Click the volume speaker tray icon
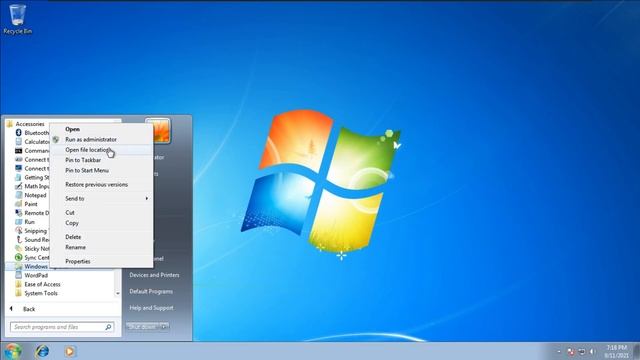 click(x=592, y=351)
